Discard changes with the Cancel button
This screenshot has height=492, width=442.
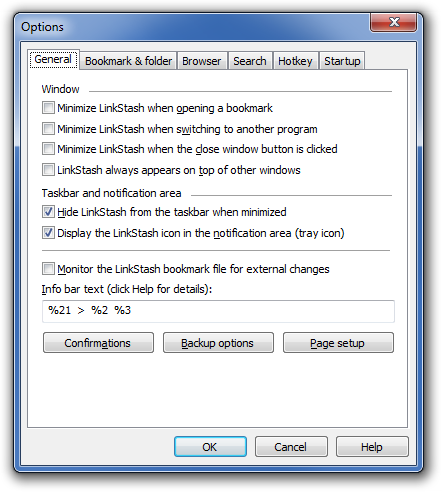[291, 447]
